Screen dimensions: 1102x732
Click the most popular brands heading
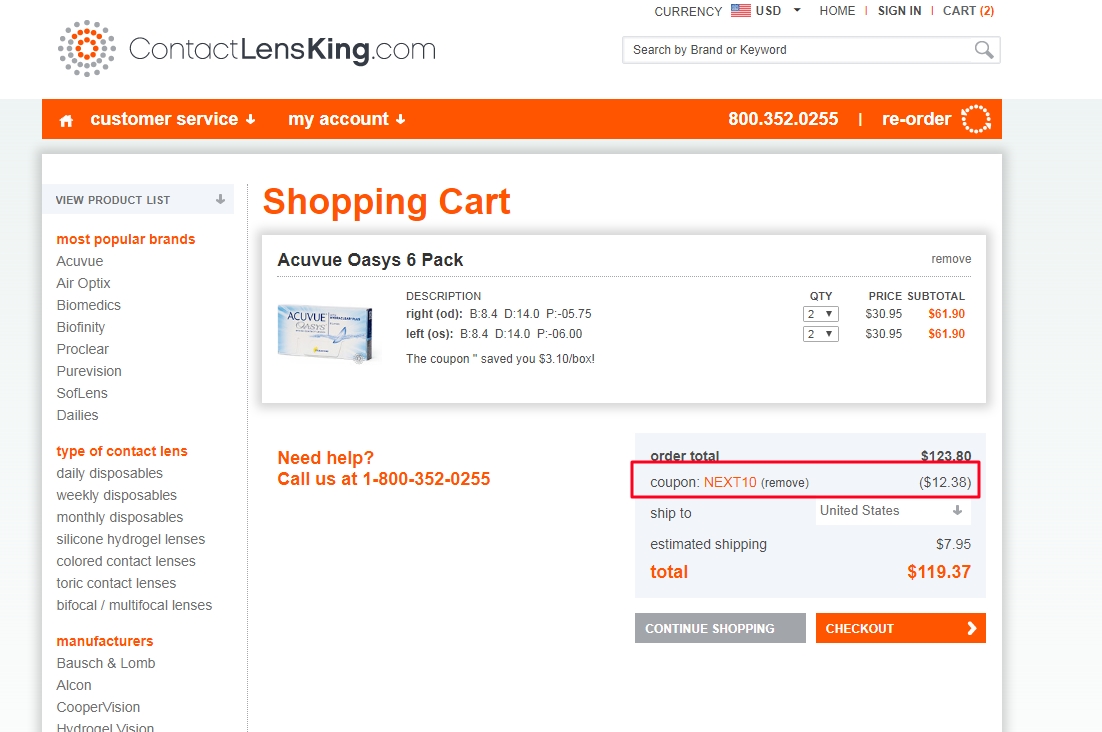click(x=126, y=240)
